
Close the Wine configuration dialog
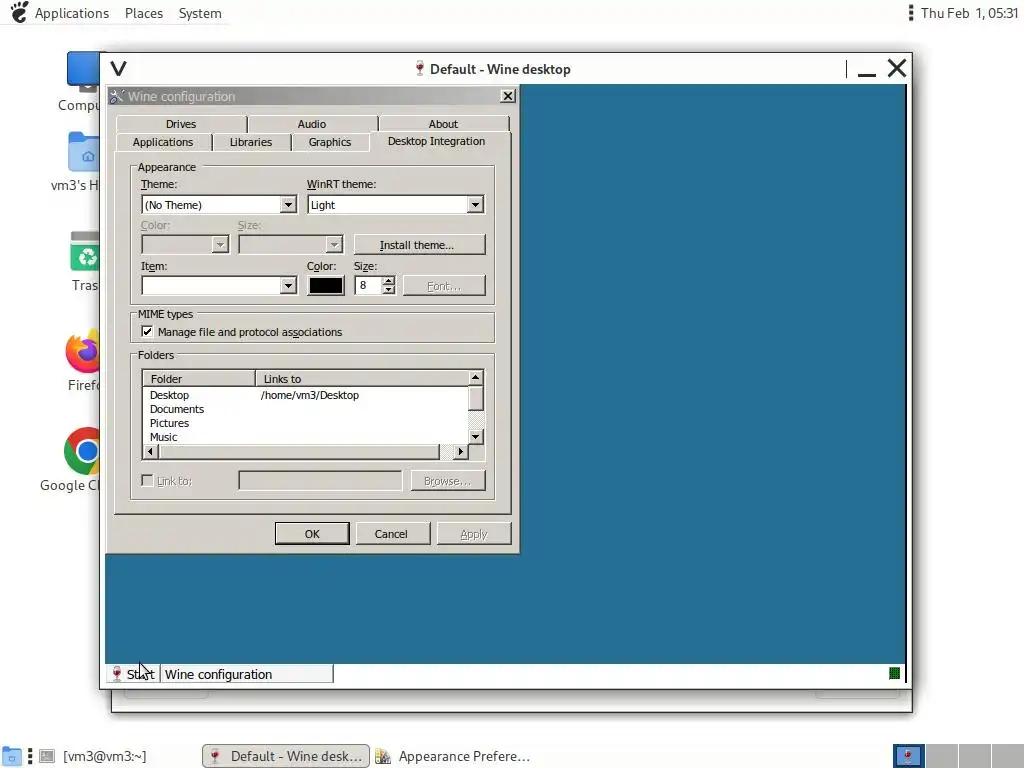coord(507,96)
